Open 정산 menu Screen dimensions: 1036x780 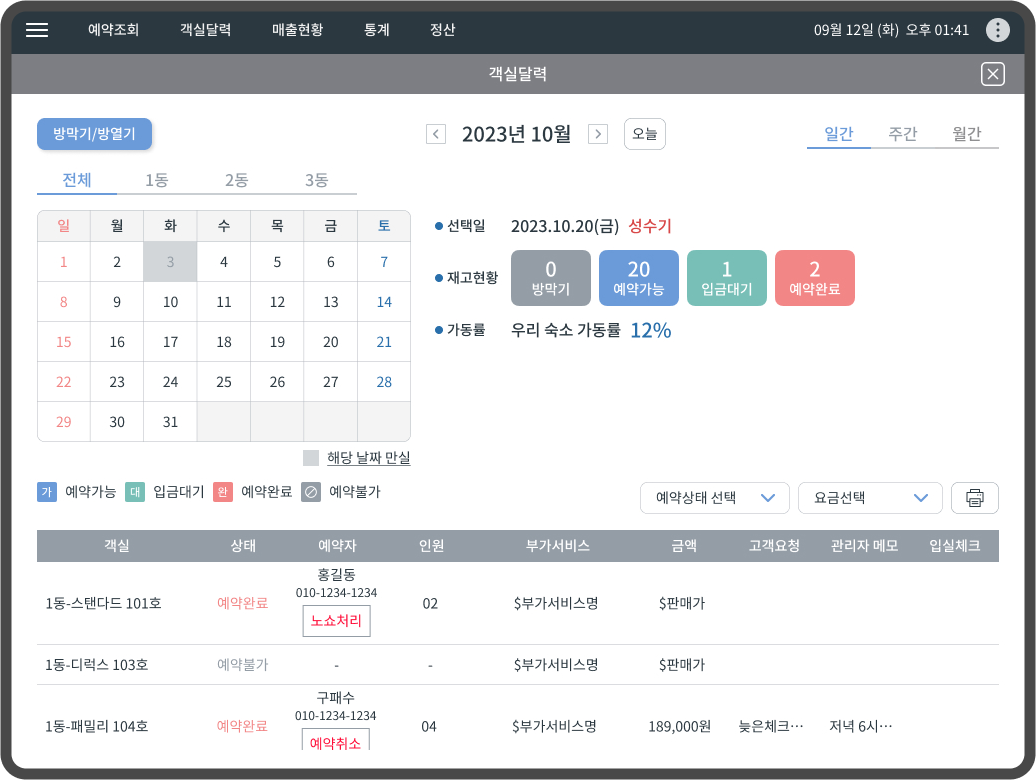[443, 30]
